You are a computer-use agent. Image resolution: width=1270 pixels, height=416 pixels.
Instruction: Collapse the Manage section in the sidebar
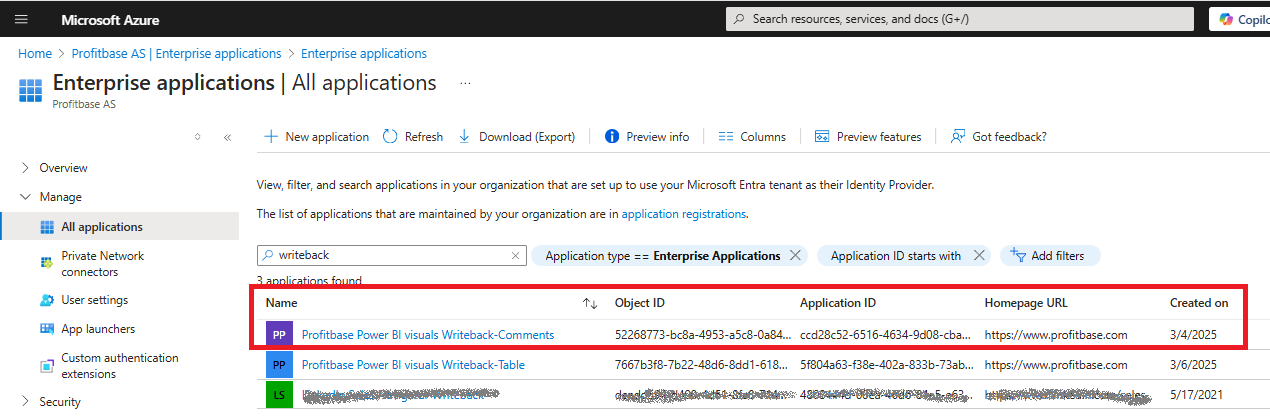pos(60,197)
